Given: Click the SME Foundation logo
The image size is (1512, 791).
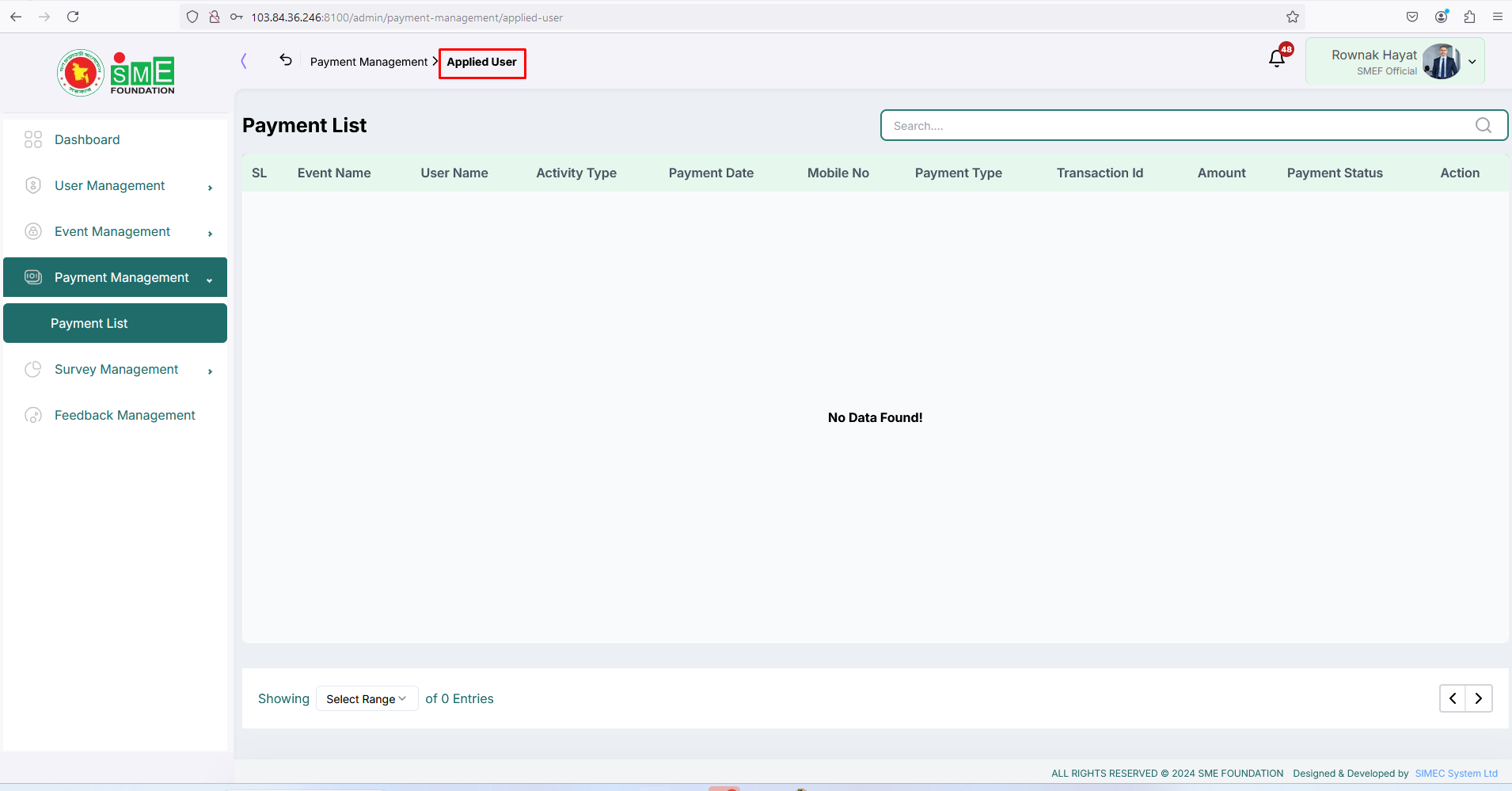Looking at the screenshot, I should pyautogui.click(x=116, y=73).
